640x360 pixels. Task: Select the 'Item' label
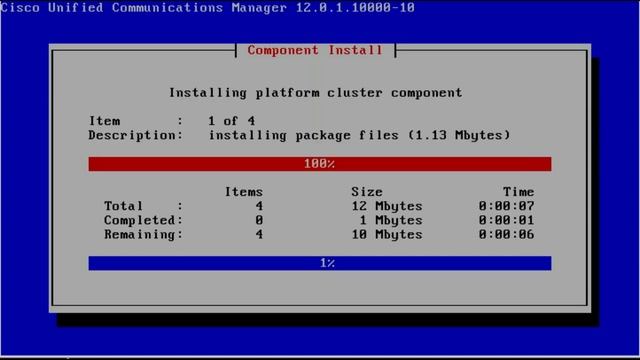[x=104, y=121]
